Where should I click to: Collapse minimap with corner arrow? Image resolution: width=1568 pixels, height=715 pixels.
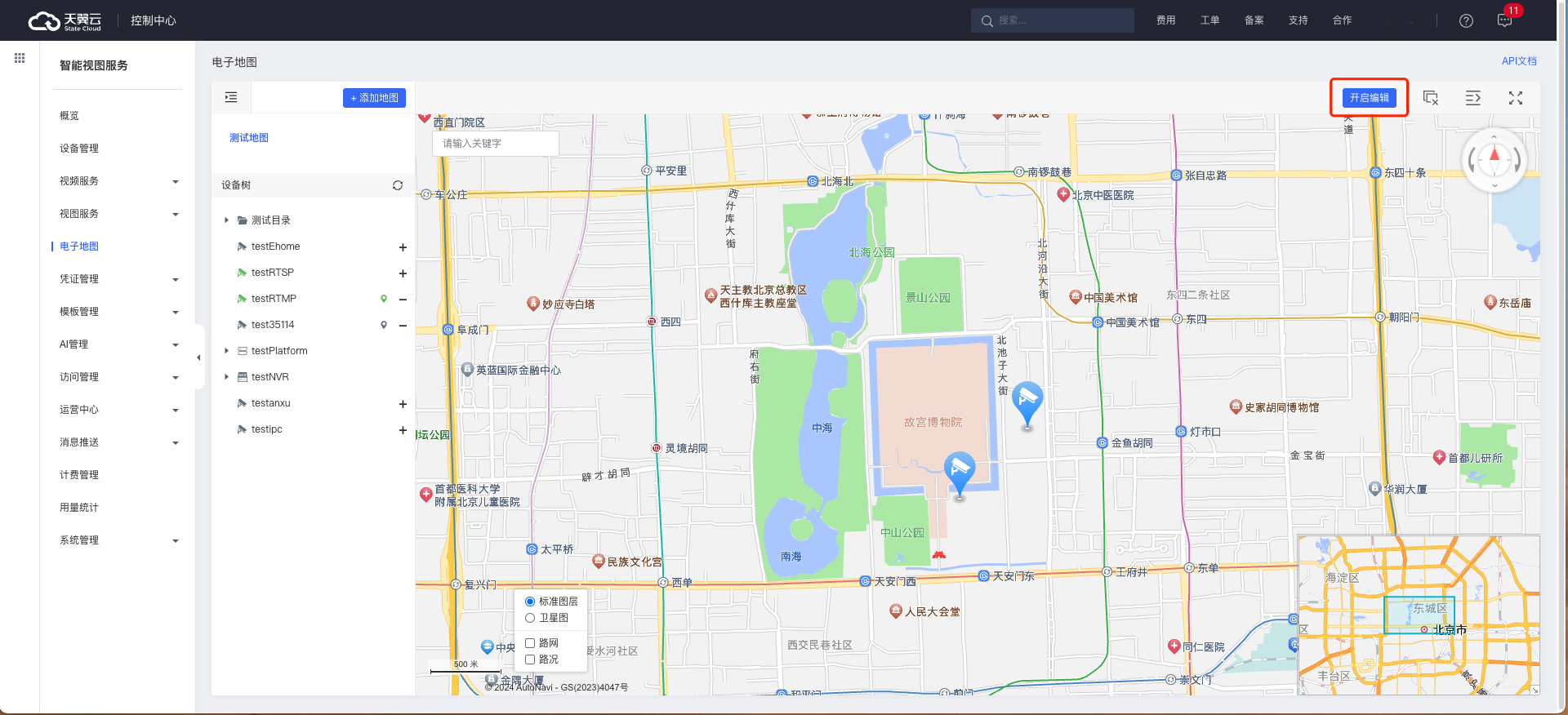coord(1535,691)
